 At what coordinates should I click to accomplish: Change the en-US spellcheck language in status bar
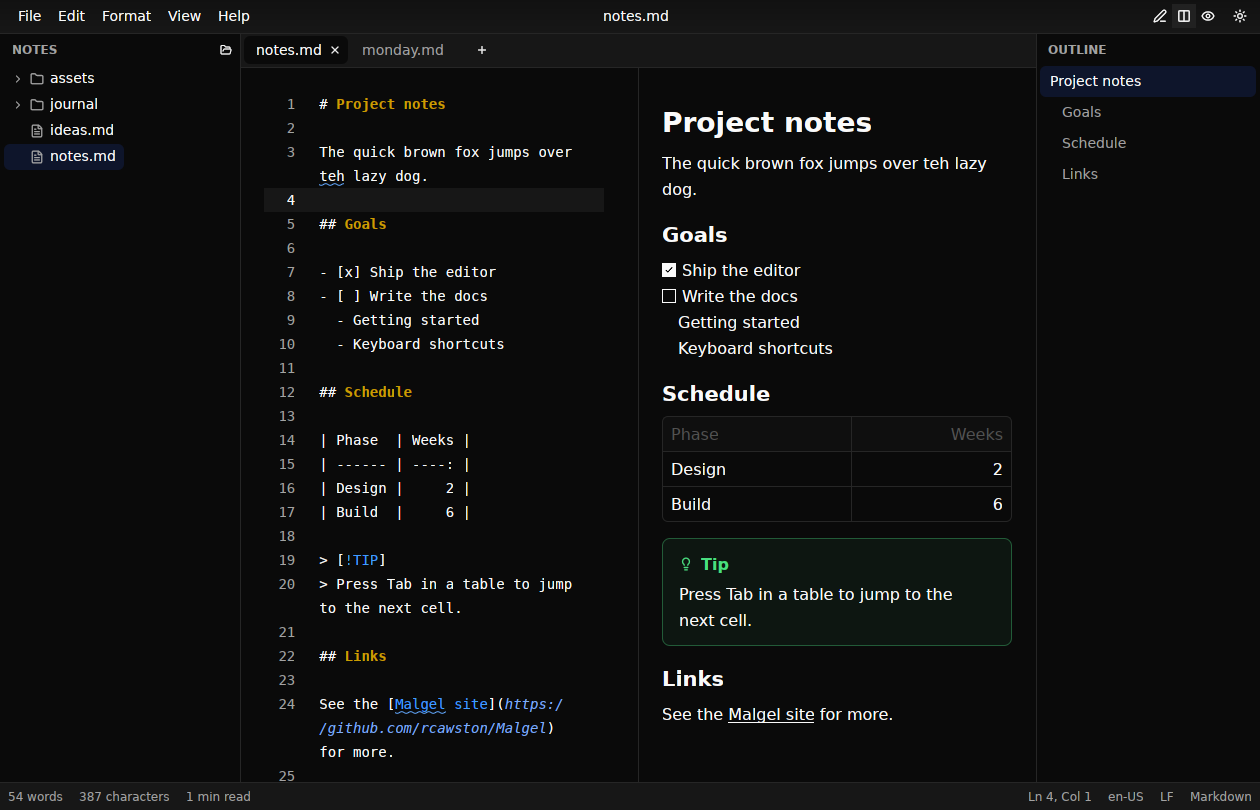coord(1126,797)
